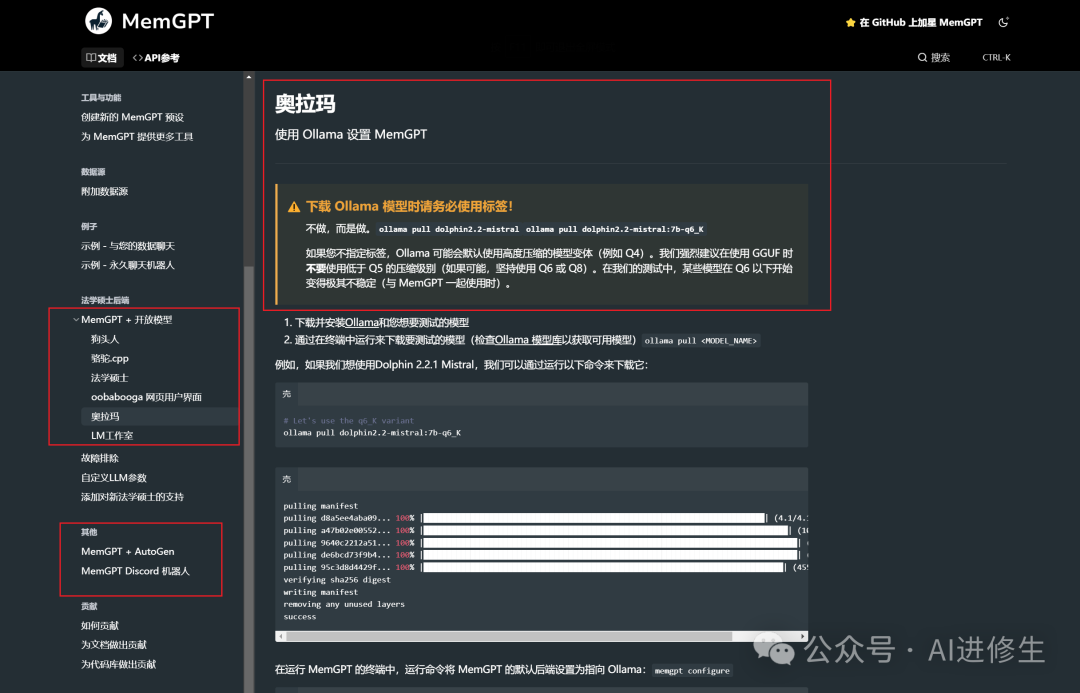This screenshot has width=1080, height=693.
Task: Collapse the MemGPT + 开放模型 chevron
Action: 76,320
